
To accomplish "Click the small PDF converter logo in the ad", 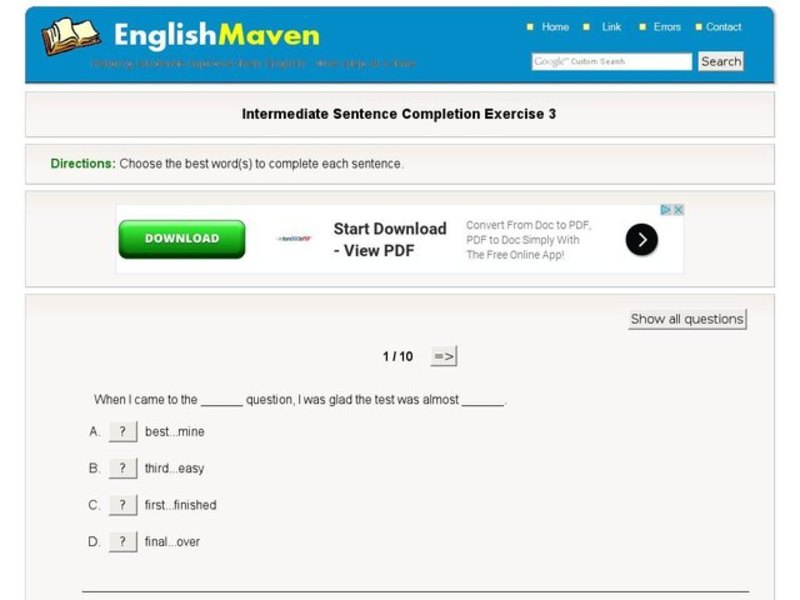I will (293, 240).
